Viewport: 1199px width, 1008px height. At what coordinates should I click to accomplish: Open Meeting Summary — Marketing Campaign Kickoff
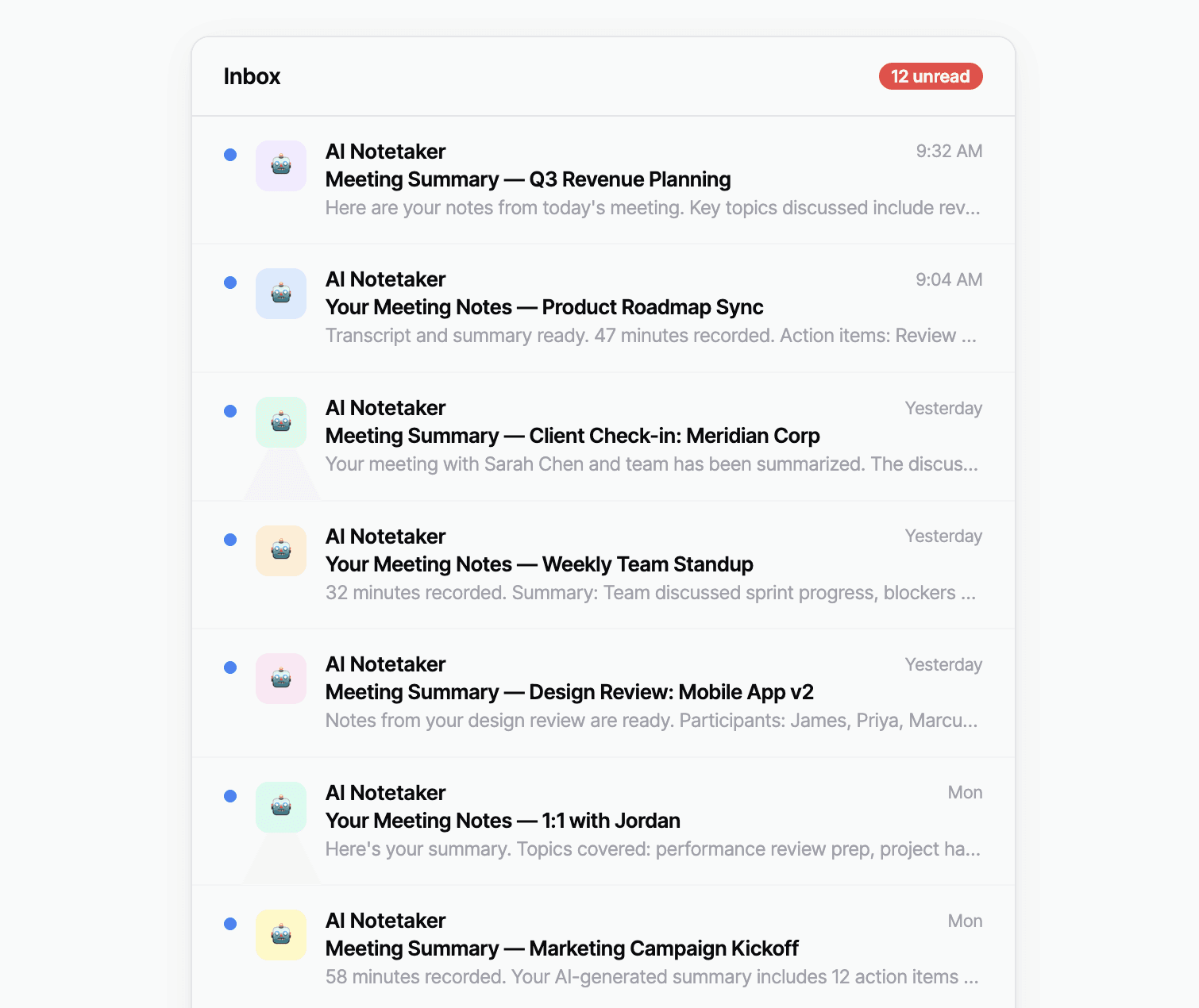coord(562,948)
